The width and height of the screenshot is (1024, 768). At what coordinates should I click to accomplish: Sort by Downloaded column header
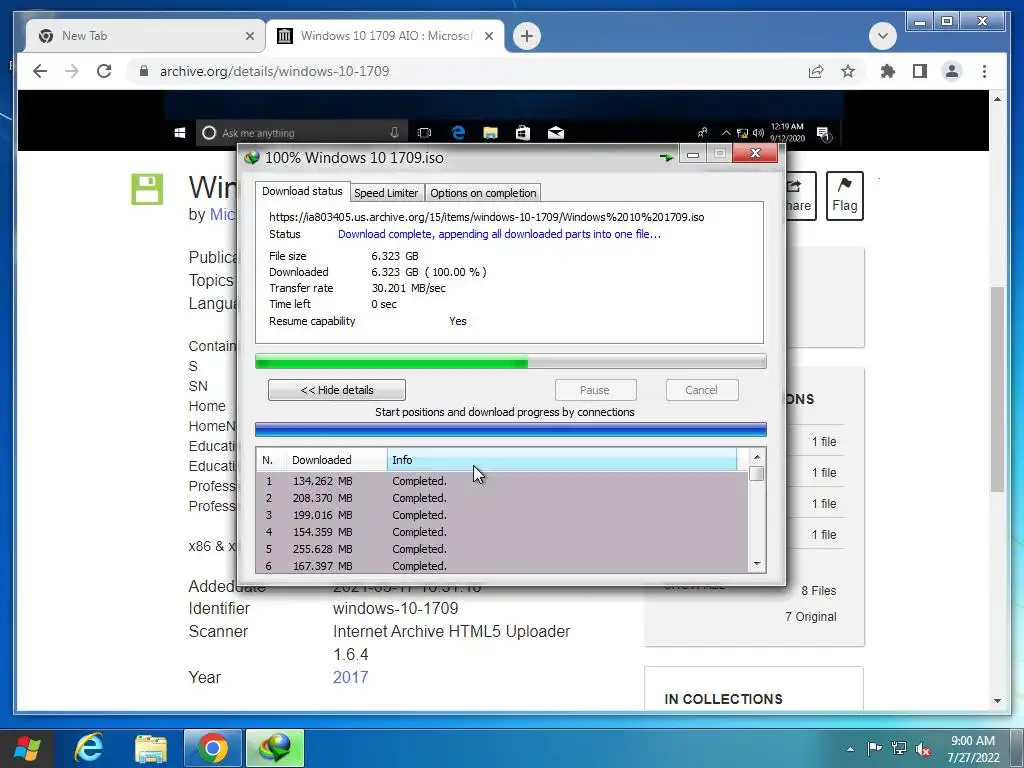(x=336, y=460)
